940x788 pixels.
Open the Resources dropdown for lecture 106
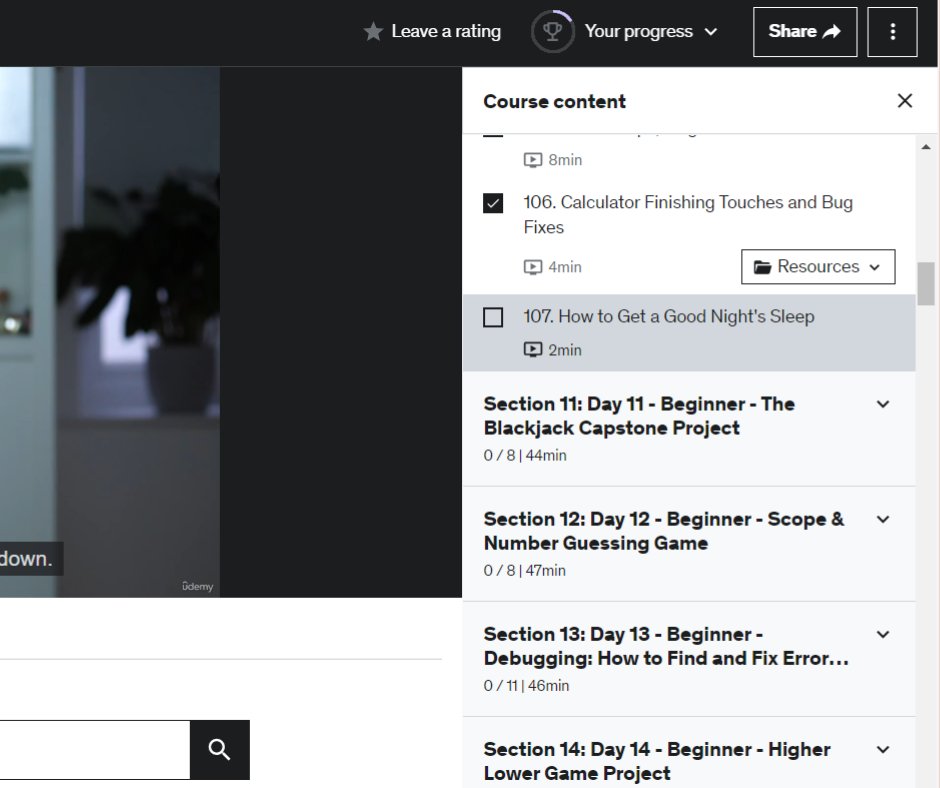[818, 267]
